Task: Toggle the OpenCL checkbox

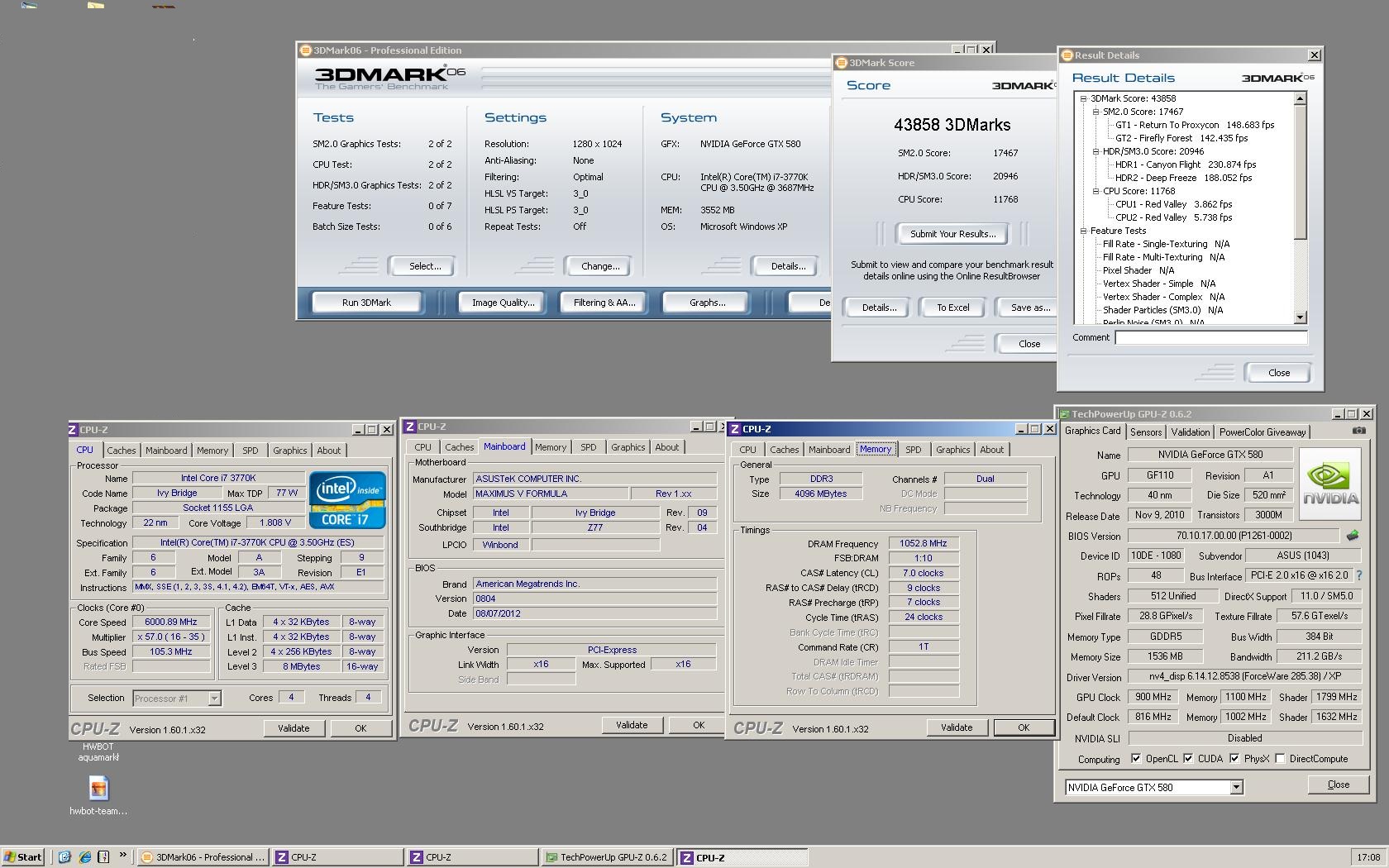Action: tap(1136, 759)
